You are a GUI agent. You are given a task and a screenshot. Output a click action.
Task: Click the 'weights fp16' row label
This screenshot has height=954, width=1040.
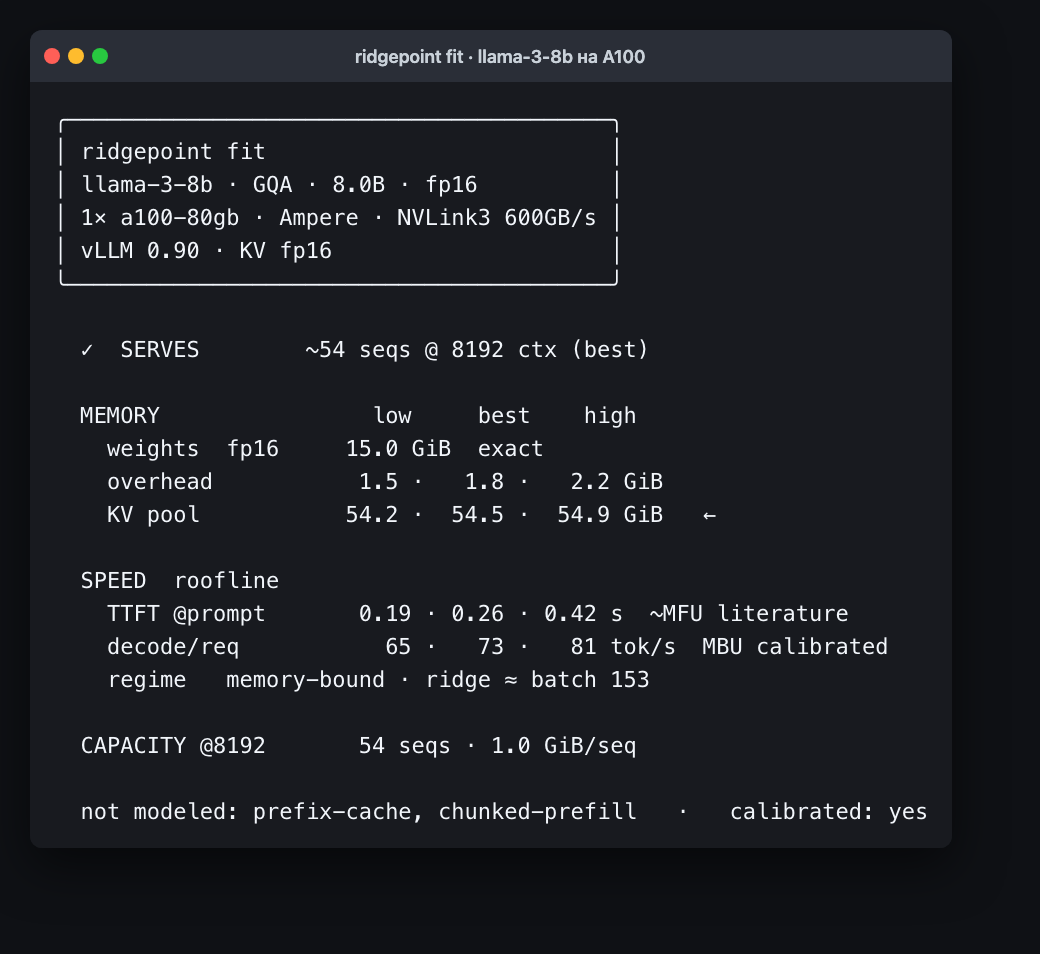(193, 449)
